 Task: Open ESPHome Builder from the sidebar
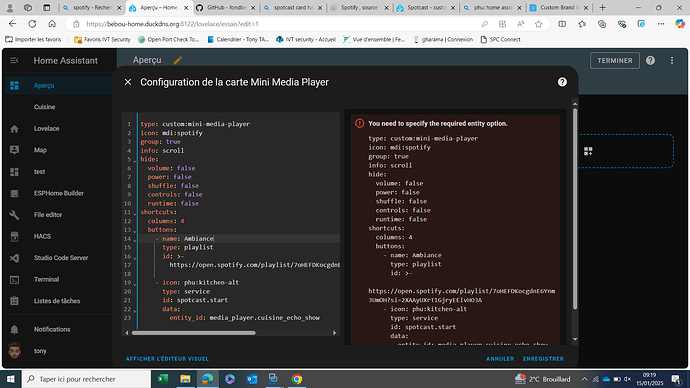click(57, 193)
